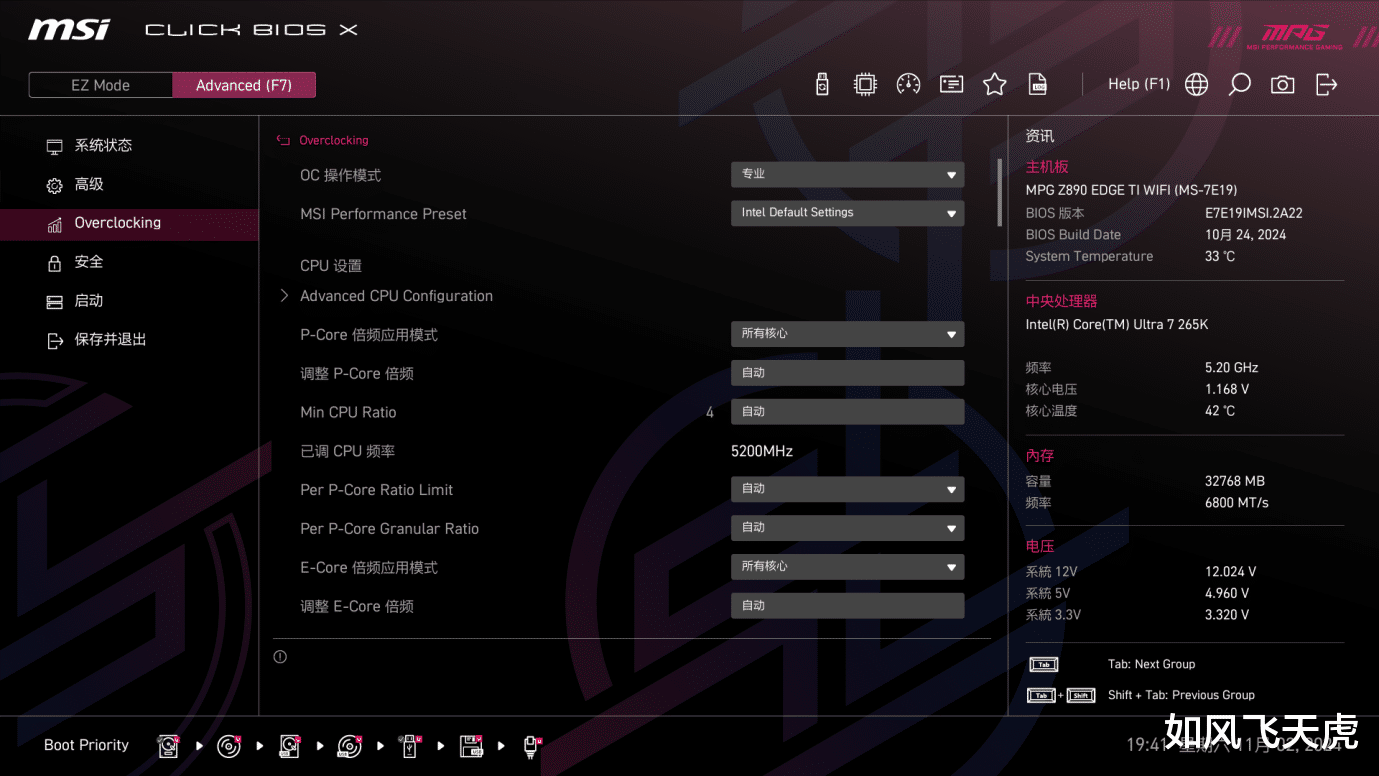The height and width of the screenshot is (776, 1379).
Task: Select the hard disk boot priority device
Action: pyautogui.click(x=168, y=745)
